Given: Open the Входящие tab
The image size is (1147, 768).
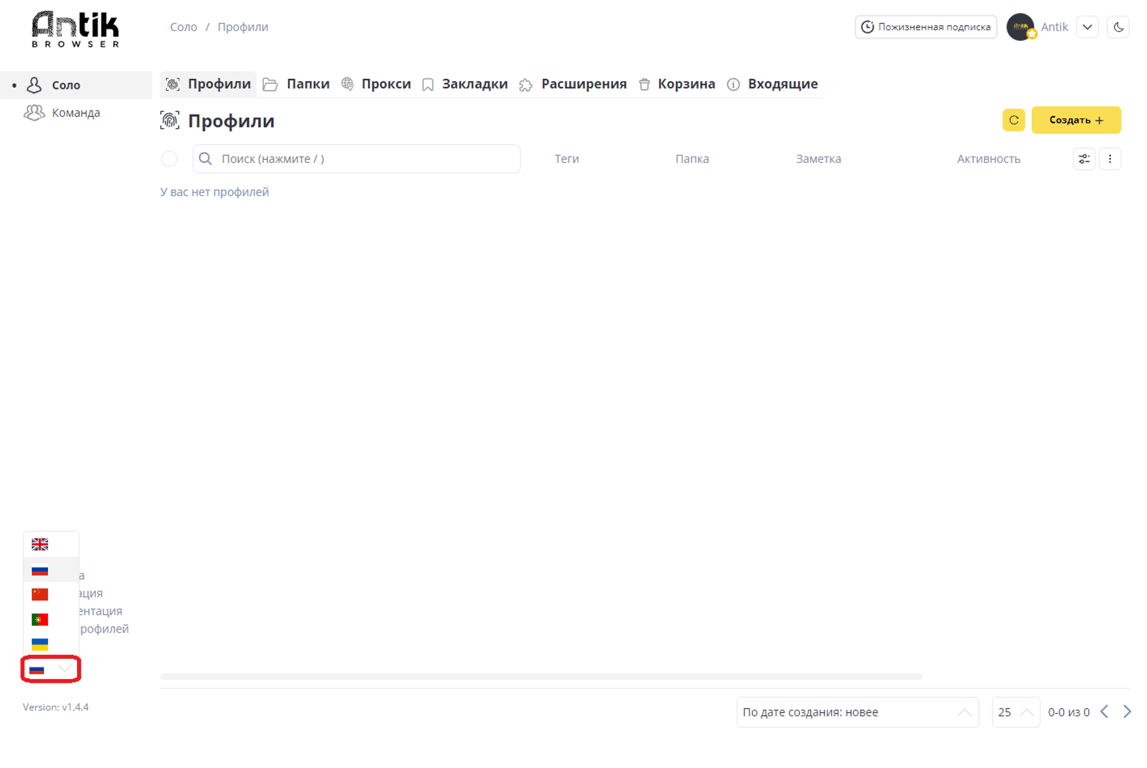Looking at the screenshot, I should [772, 84].
